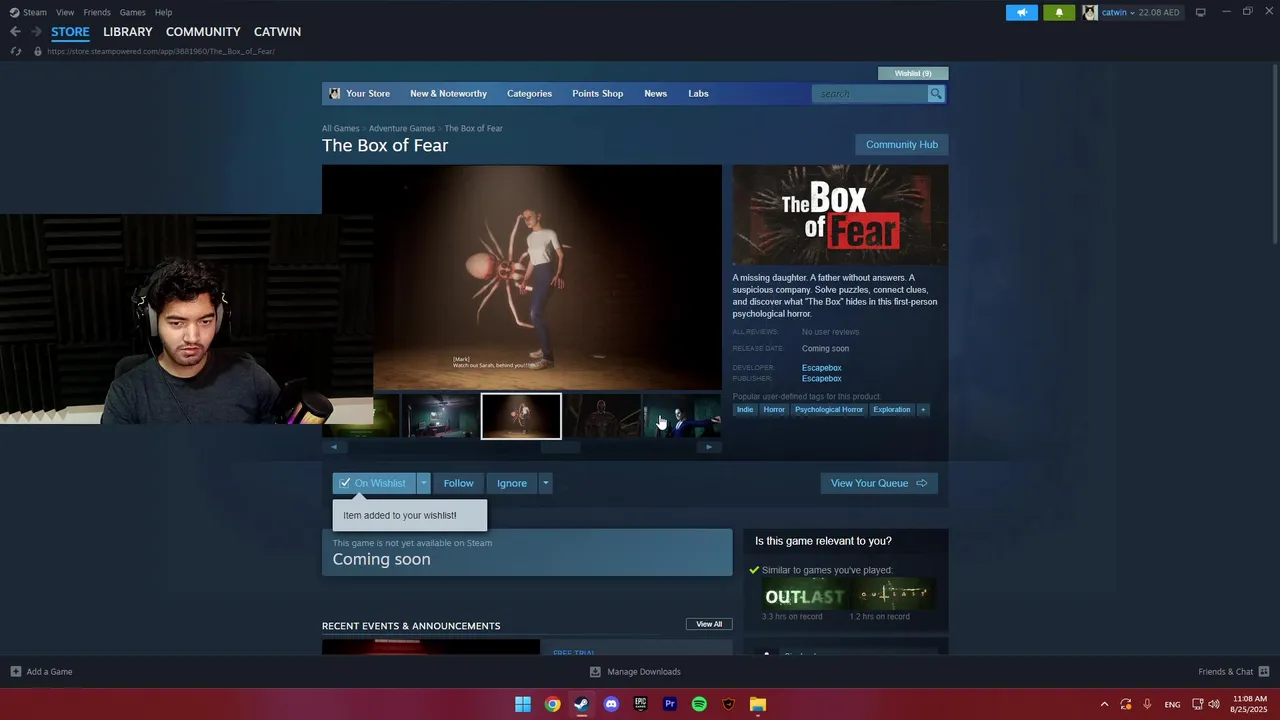Open the Categories menu
This screenshot has height=720, width=1280.
[529, 94]
